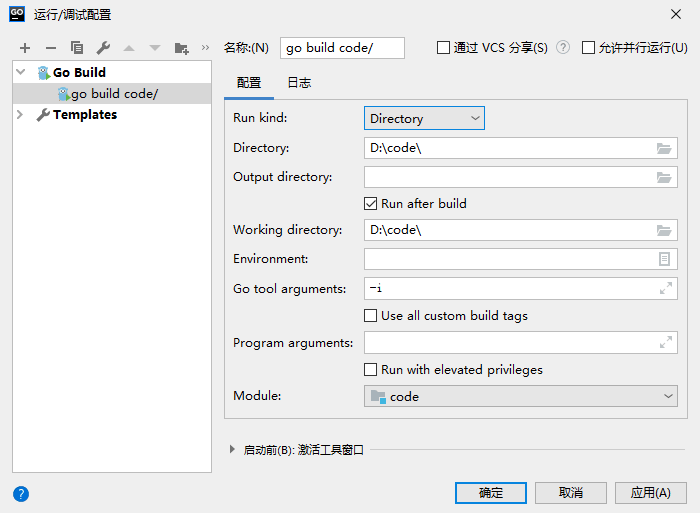Remove the selected configuration with minus icon

coord(51,48)
